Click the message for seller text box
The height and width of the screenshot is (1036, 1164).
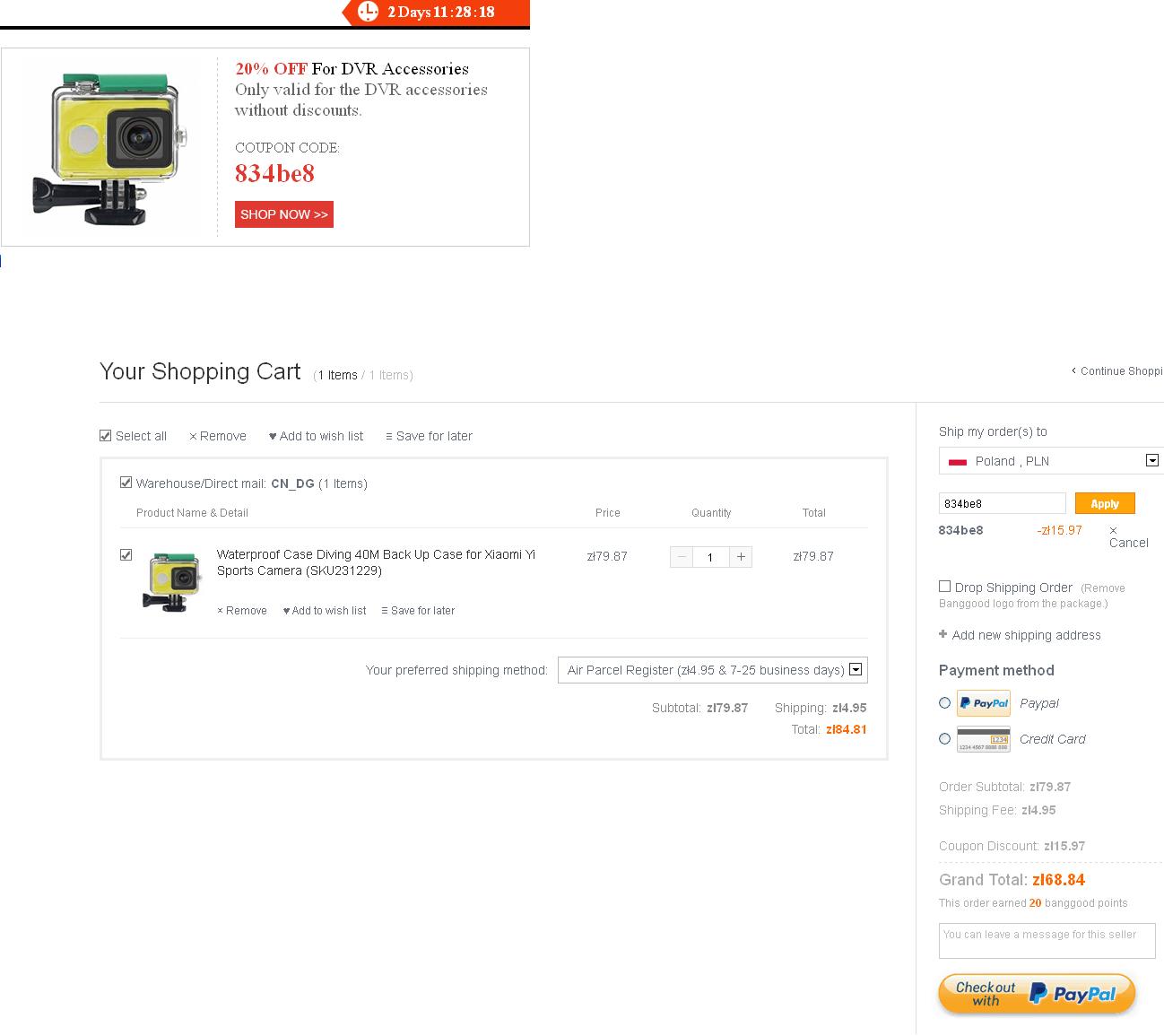[x=1047, y=941]
